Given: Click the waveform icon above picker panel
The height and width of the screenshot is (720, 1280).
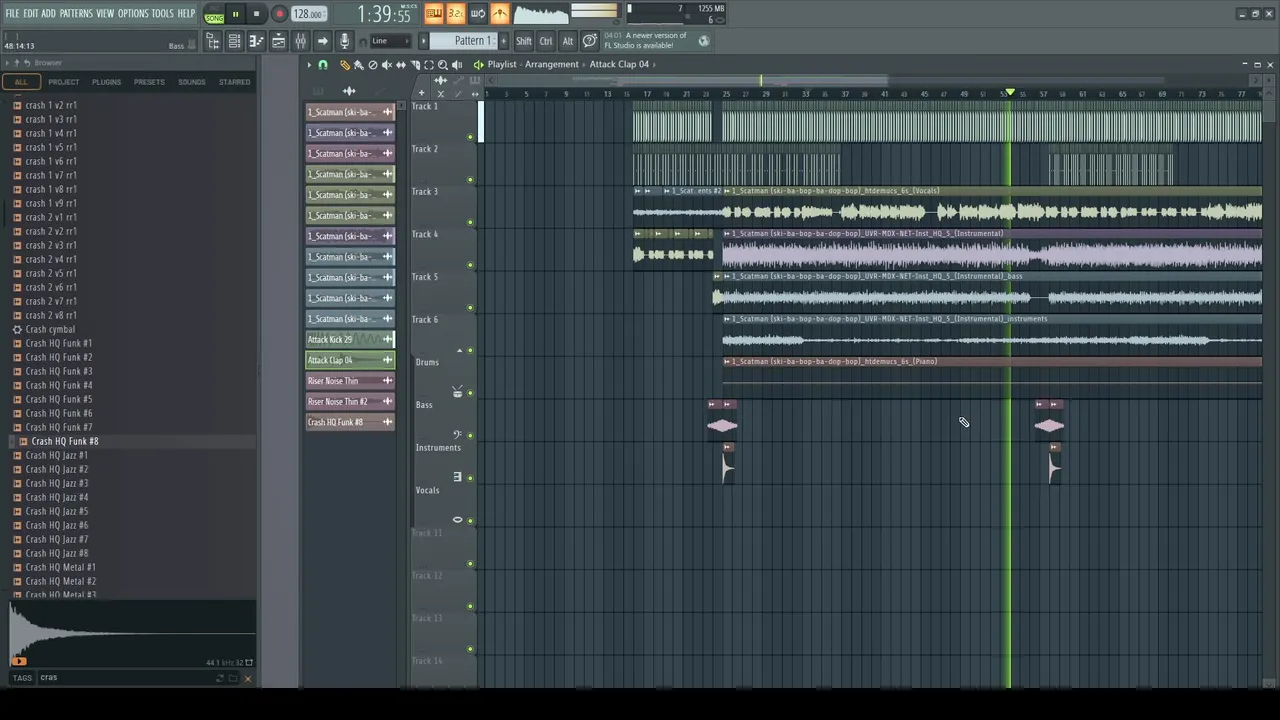Looking at the screenshot, I should (x=349, y=91).
